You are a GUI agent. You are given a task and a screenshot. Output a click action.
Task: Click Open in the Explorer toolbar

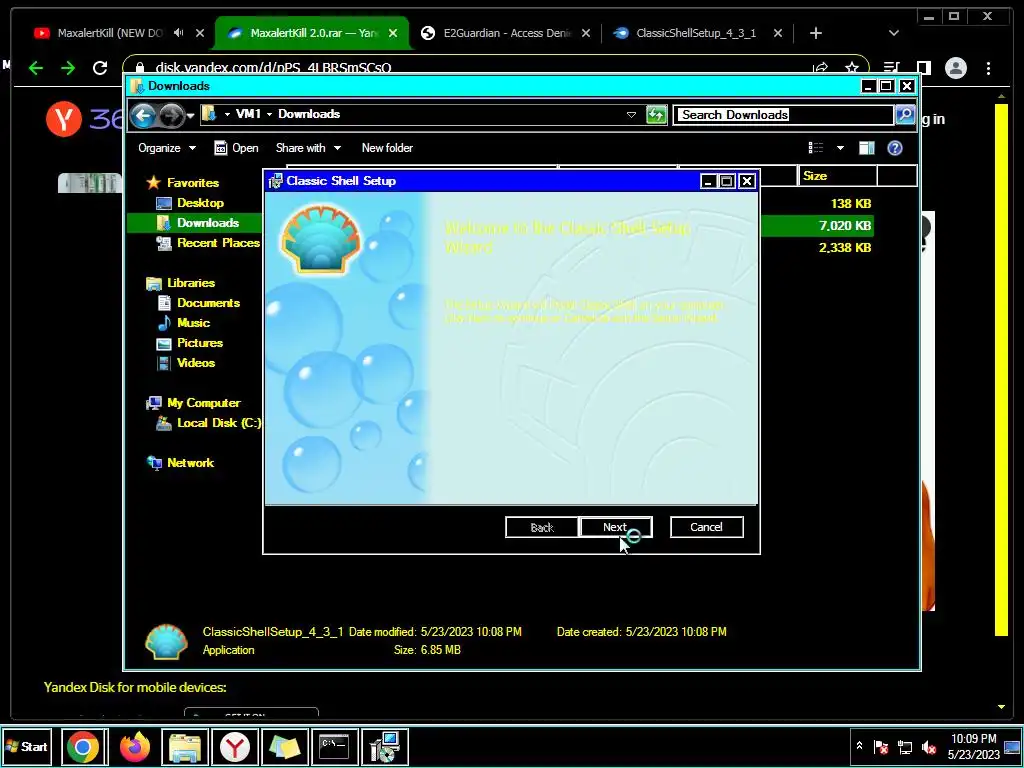coord(236,148)
